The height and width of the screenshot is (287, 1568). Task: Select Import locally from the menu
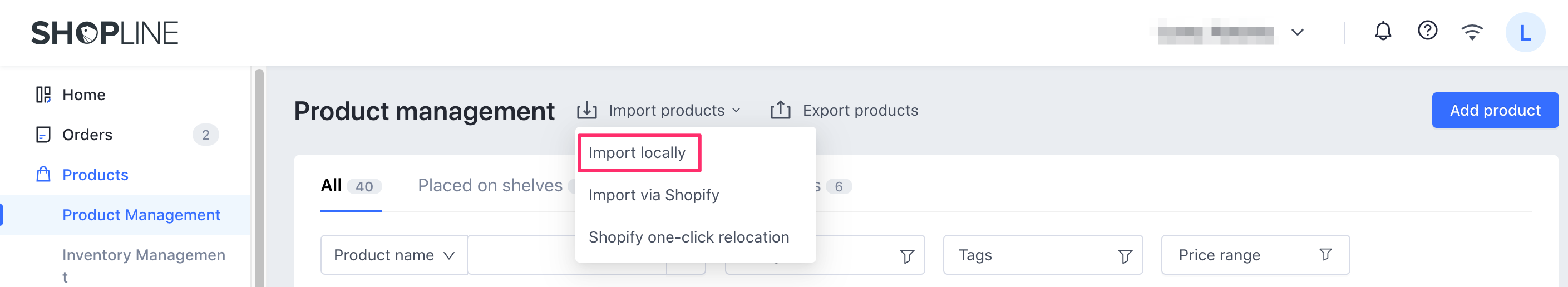point(637,153)
